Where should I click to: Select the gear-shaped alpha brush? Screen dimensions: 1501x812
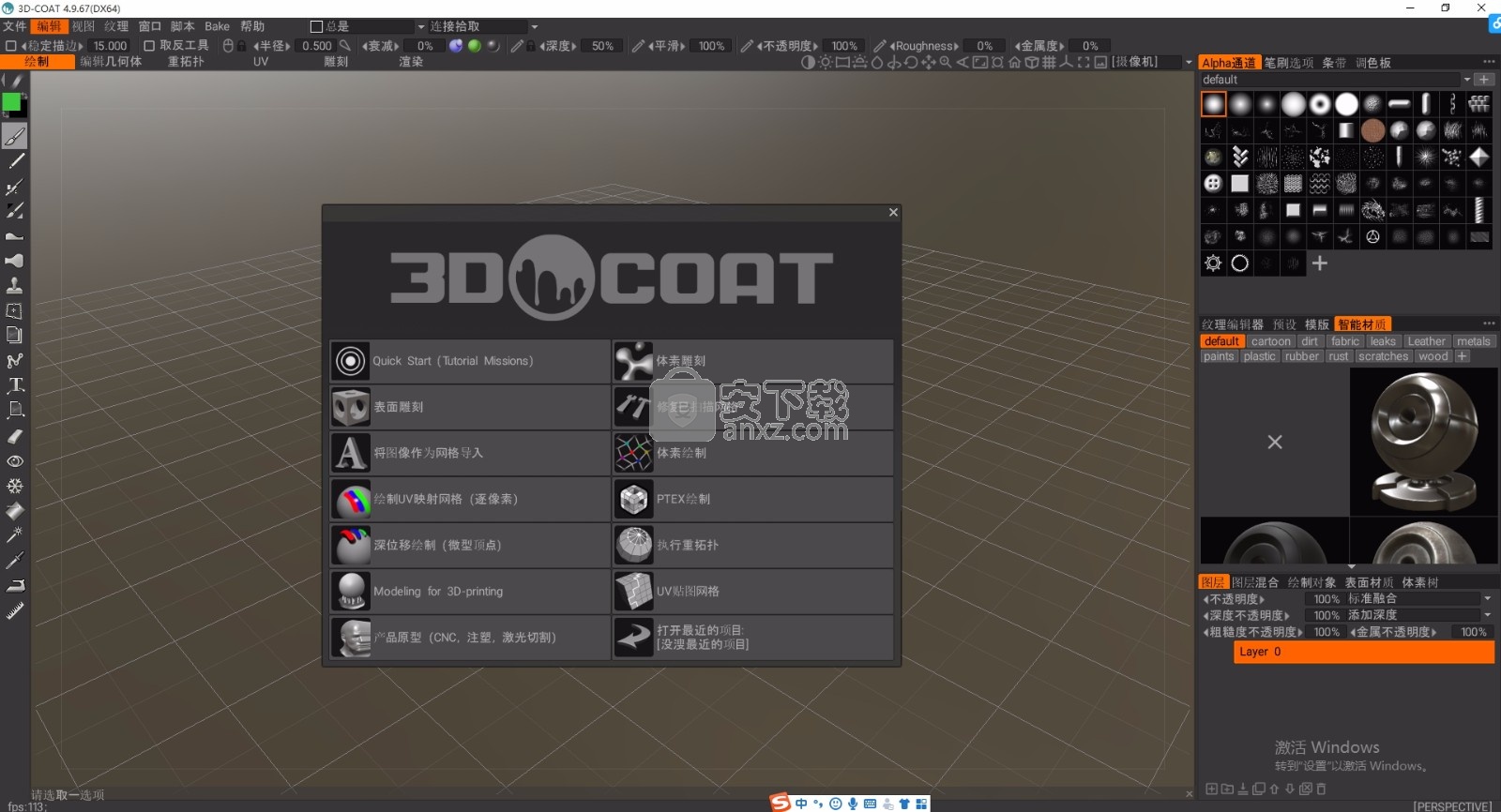click(1213, 263)
